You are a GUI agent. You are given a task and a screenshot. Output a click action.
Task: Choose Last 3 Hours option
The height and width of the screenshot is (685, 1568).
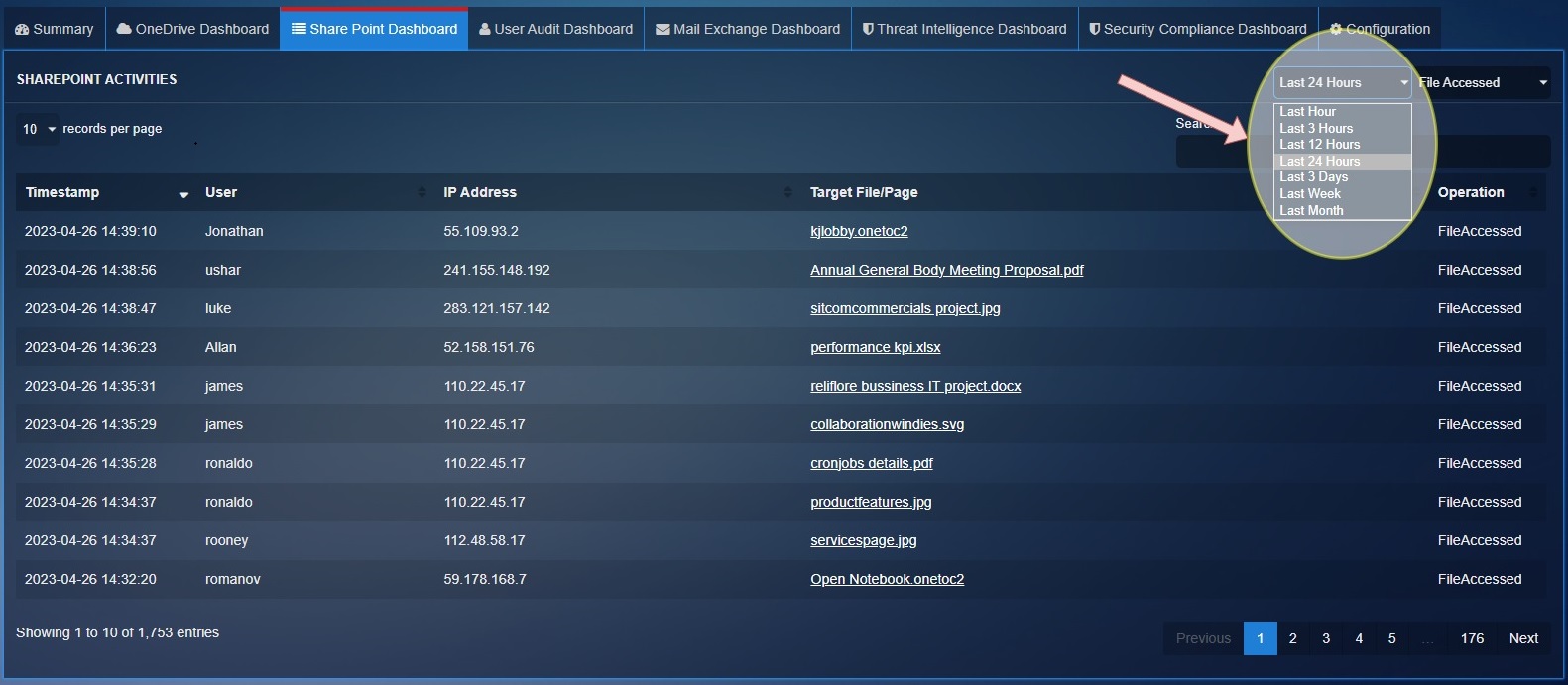1343,128
